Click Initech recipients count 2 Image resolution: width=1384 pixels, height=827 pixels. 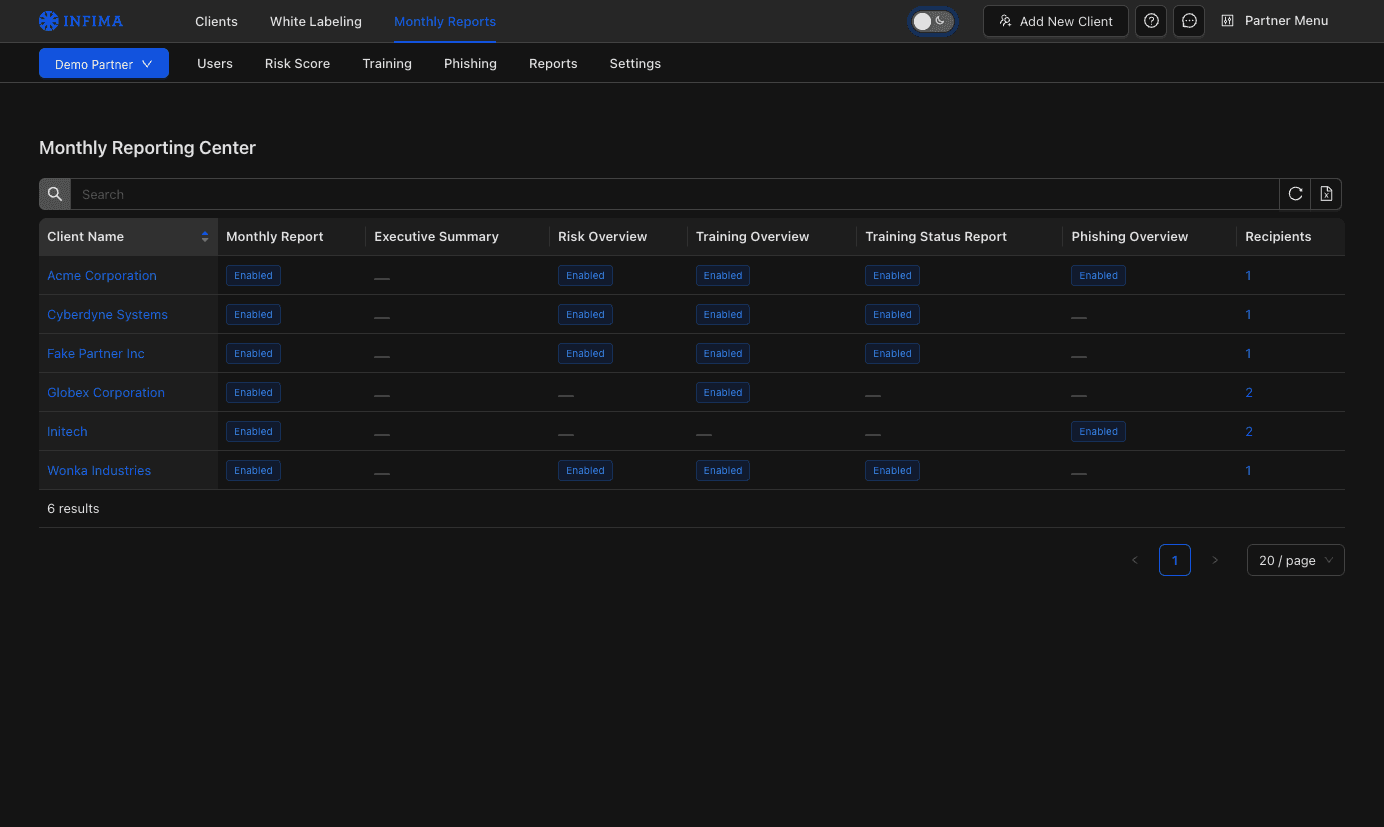point(1249,431)
